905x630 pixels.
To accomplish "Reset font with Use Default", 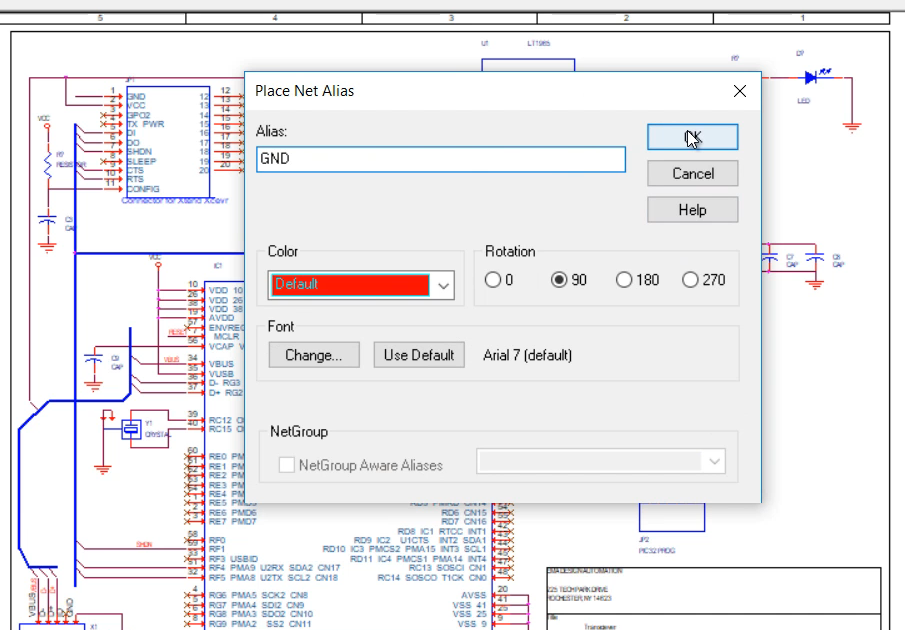I will coord(419,355).
